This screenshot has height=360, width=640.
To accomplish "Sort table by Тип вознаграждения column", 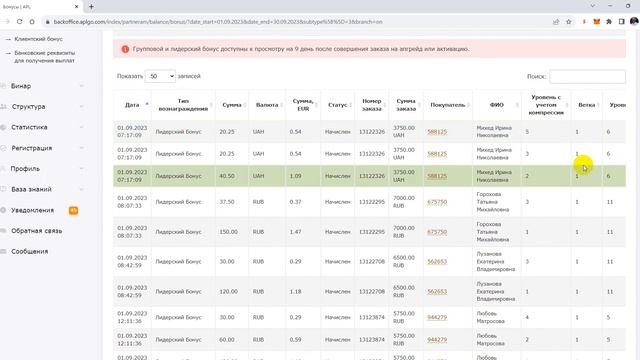I will point(183,105).
